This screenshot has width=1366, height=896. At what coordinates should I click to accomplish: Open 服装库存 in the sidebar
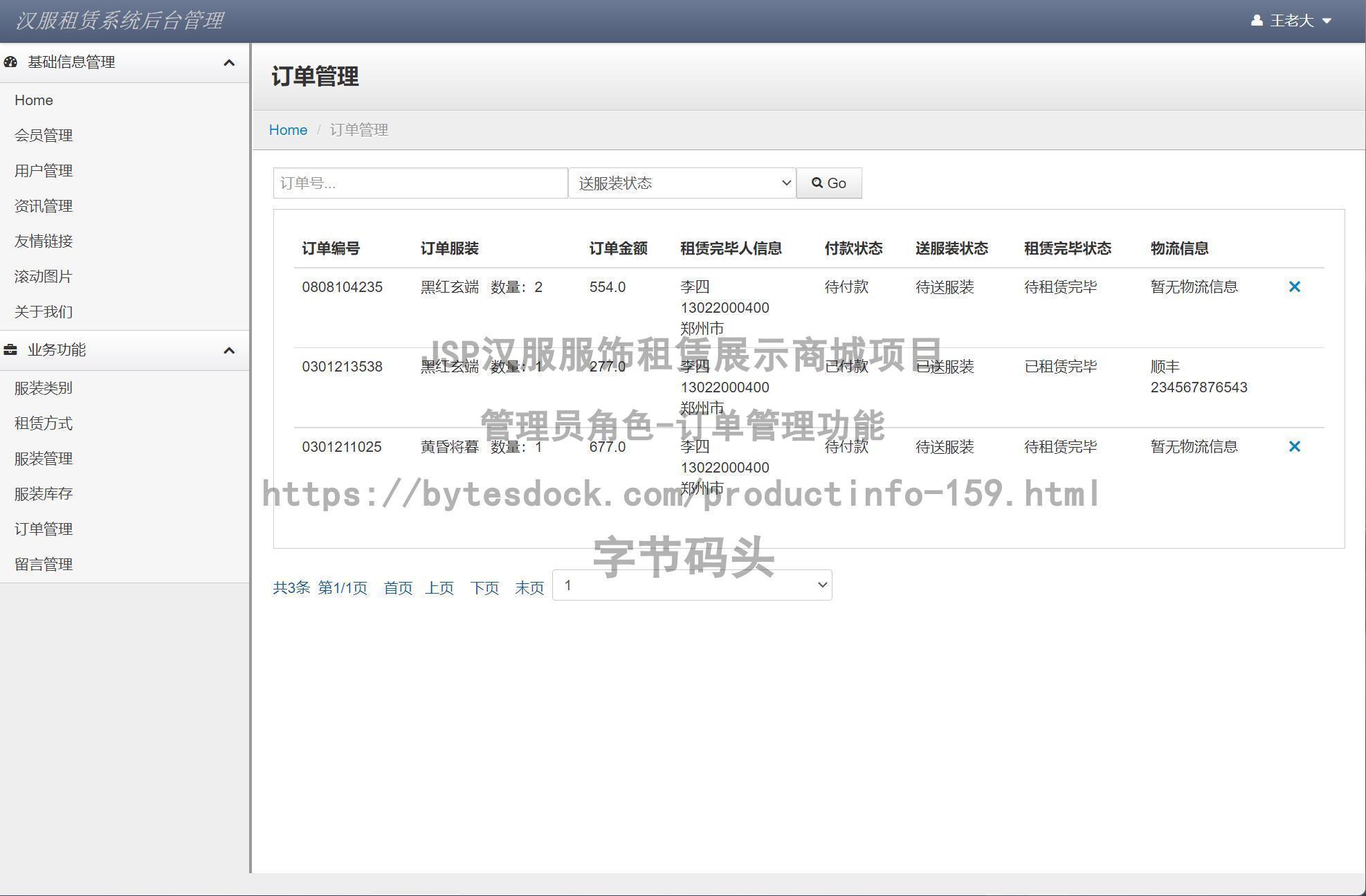44,494
